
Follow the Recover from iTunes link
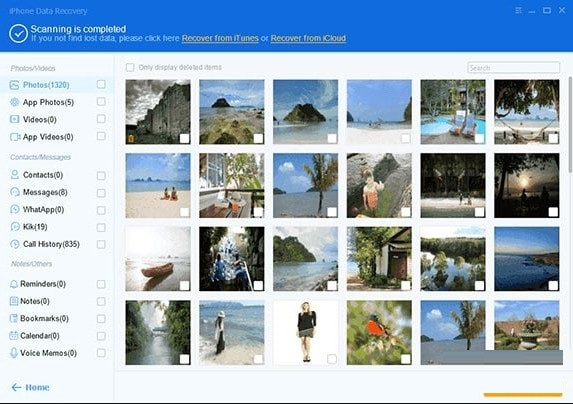coord(220,38)
